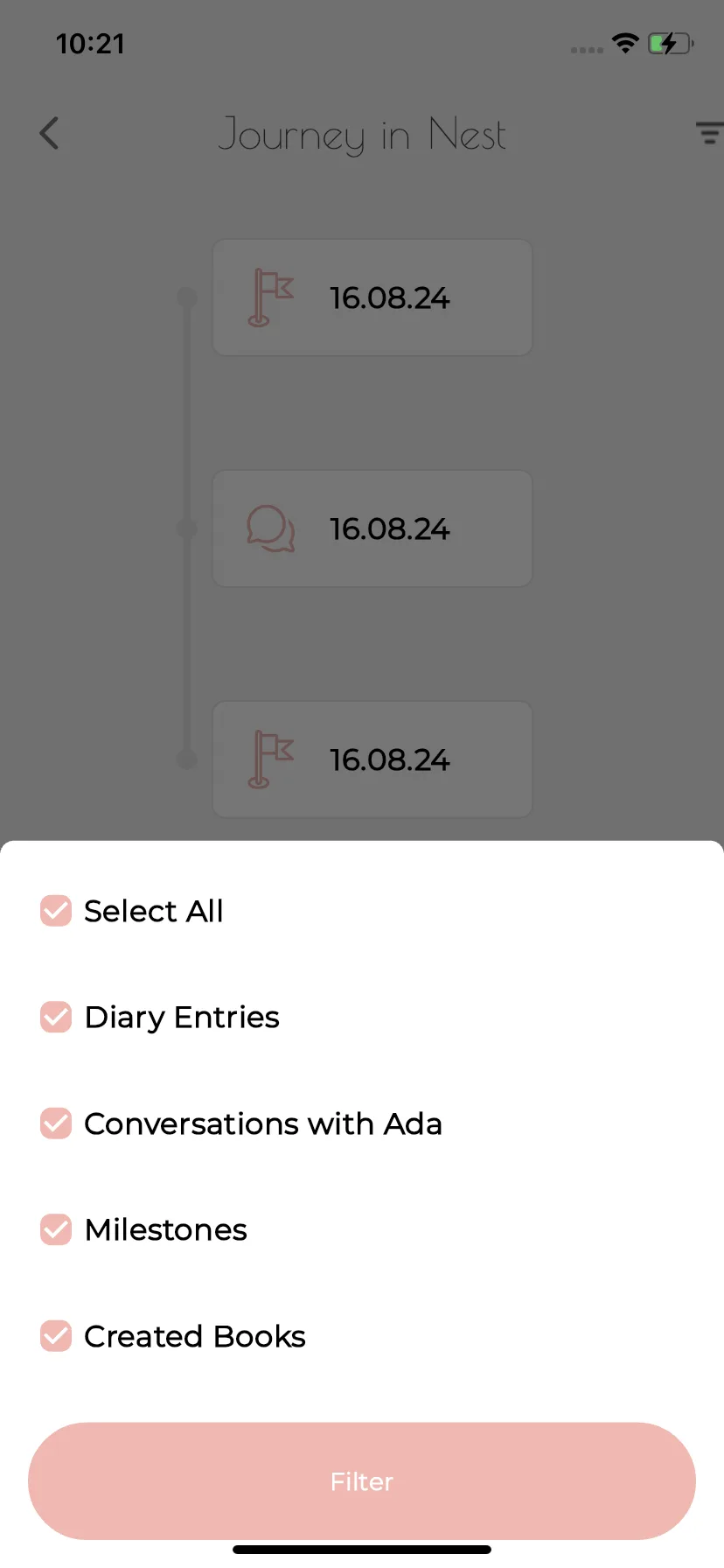Image resolution: width=724 pixels, height=1568 pixels.
Task: Select the top timeline dot marker
Action: pyautogui.click(x=187, y=297)
